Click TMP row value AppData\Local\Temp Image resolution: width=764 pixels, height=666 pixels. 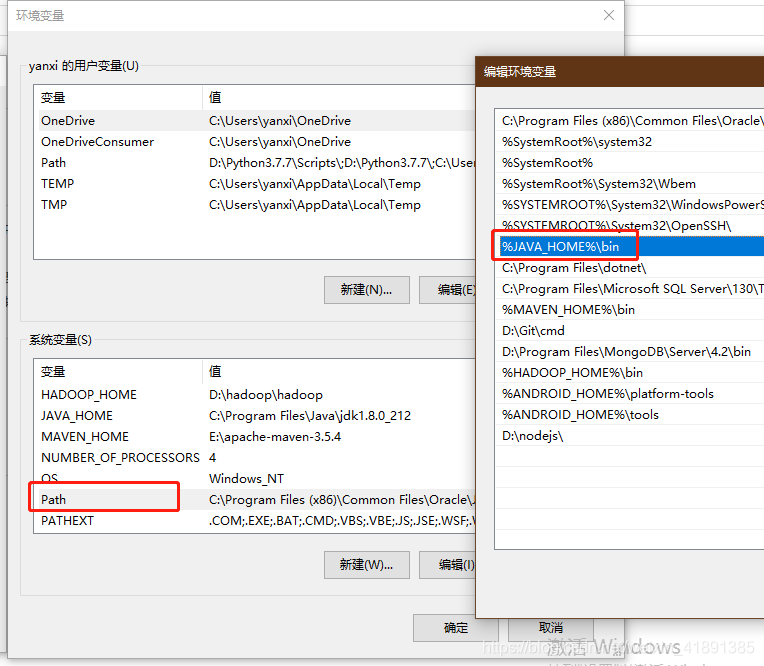click(x=315, y=205)
